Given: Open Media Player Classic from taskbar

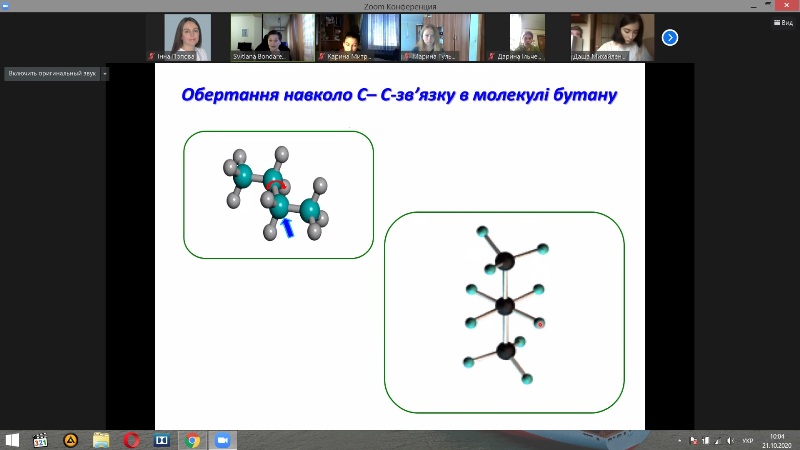Looking at the screenshot, I should [40, 440].
